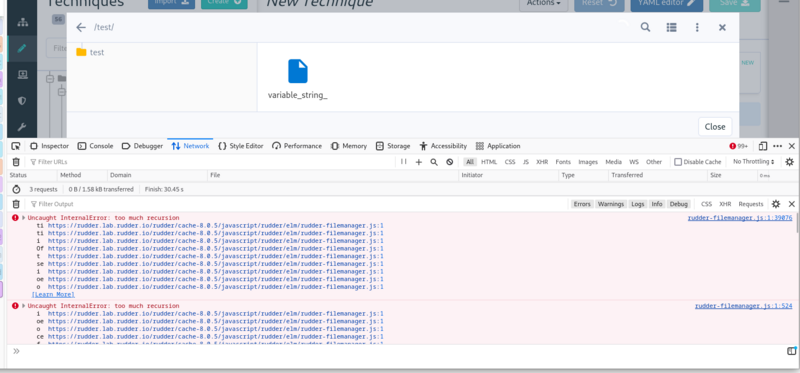Filter network by WS
The height and width of the screenshot is (373, 800).
click(634, 162)
